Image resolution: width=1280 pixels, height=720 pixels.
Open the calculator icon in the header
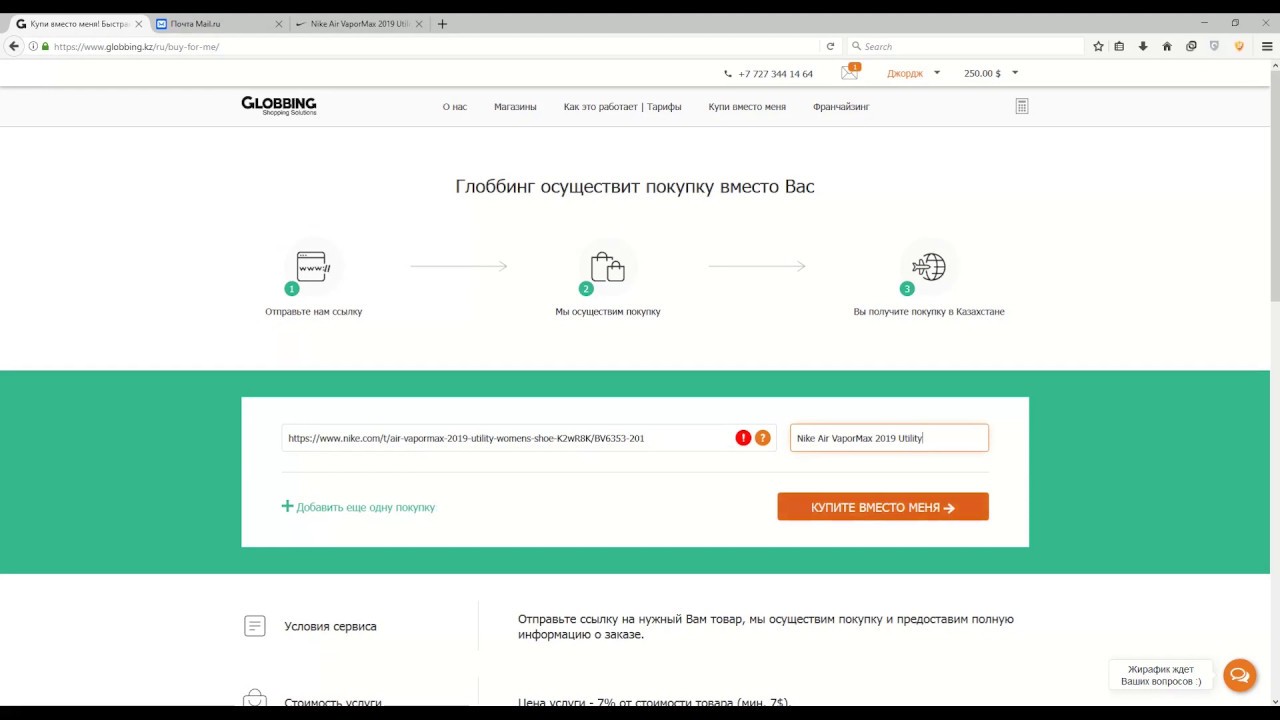1021,106
